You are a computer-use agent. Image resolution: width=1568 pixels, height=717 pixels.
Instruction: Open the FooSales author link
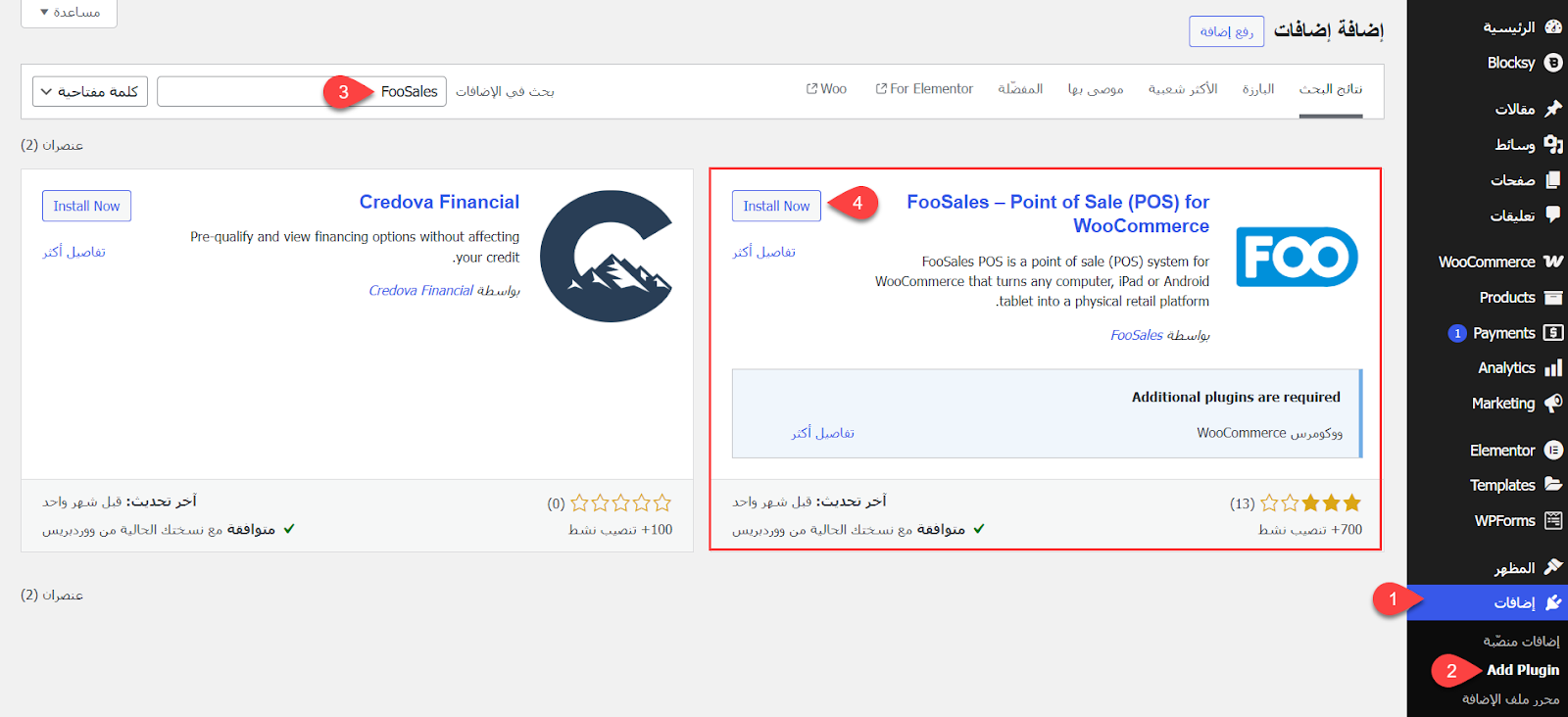point(1136,335)
